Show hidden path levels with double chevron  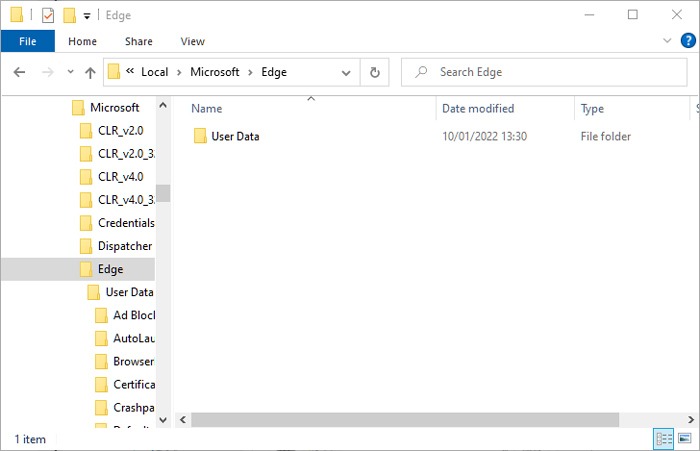click(130, 71)
